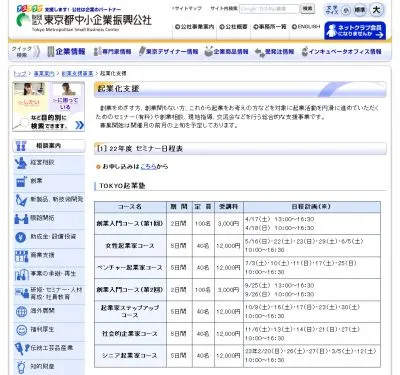Set the text size to small (小)
Screen dimensions: 400x375
pyautogui.click(x=346, y=10)
